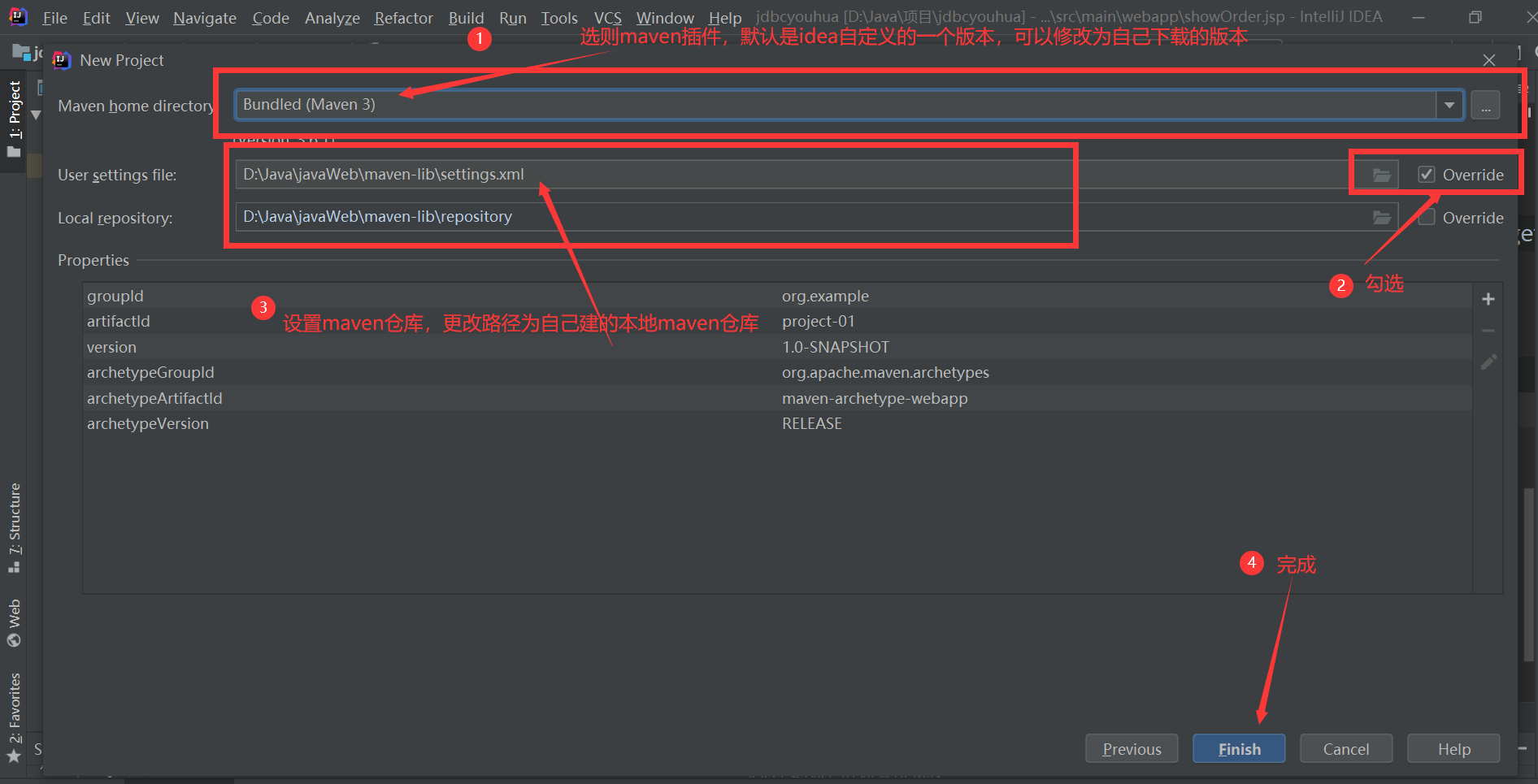Open the Refactor menu

pyautogui.click(x=403, y=18)
